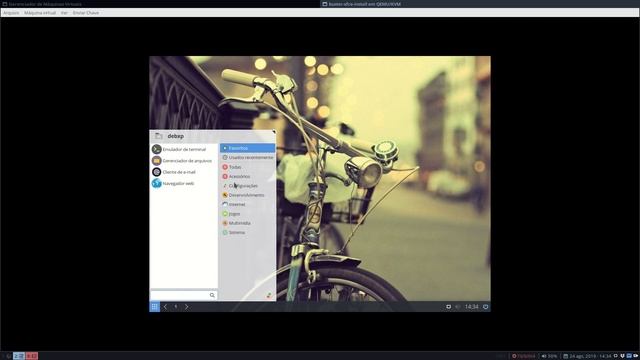640x360 pixels.
Task: Click the red host status indicator
Action: pyautogui.click(x=524, y=356)
